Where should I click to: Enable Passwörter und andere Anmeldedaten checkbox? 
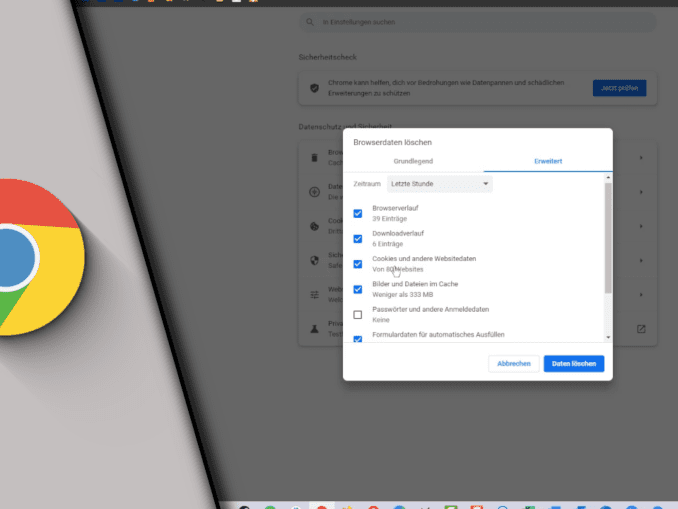click(x=358, y=315)
